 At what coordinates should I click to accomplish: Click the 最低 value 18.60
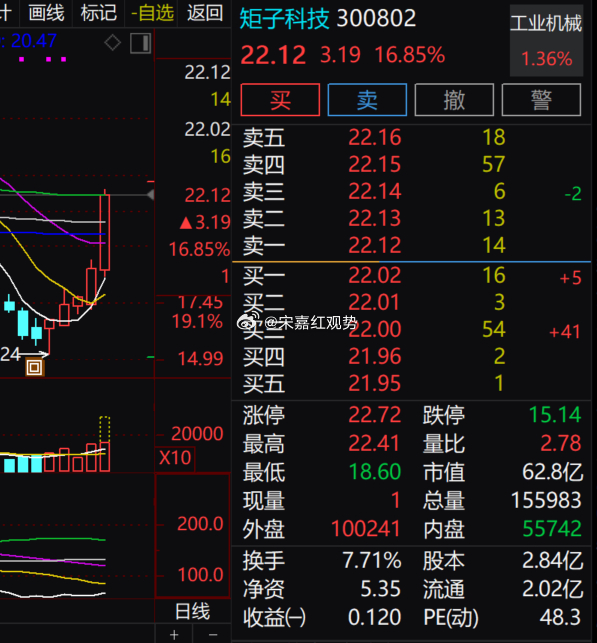[x=375, y=472]
